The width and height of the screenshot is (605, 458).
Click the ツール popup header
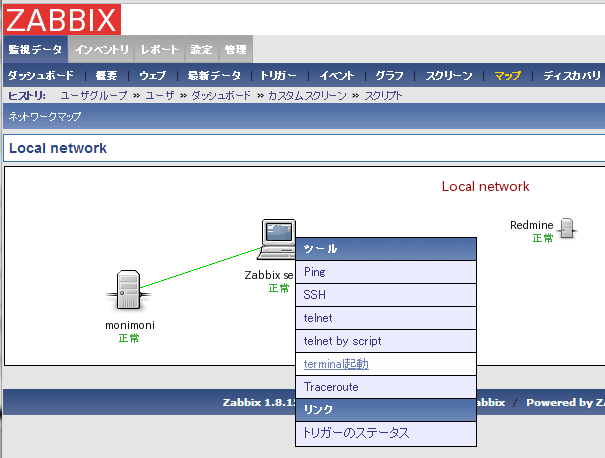[386, 249]
